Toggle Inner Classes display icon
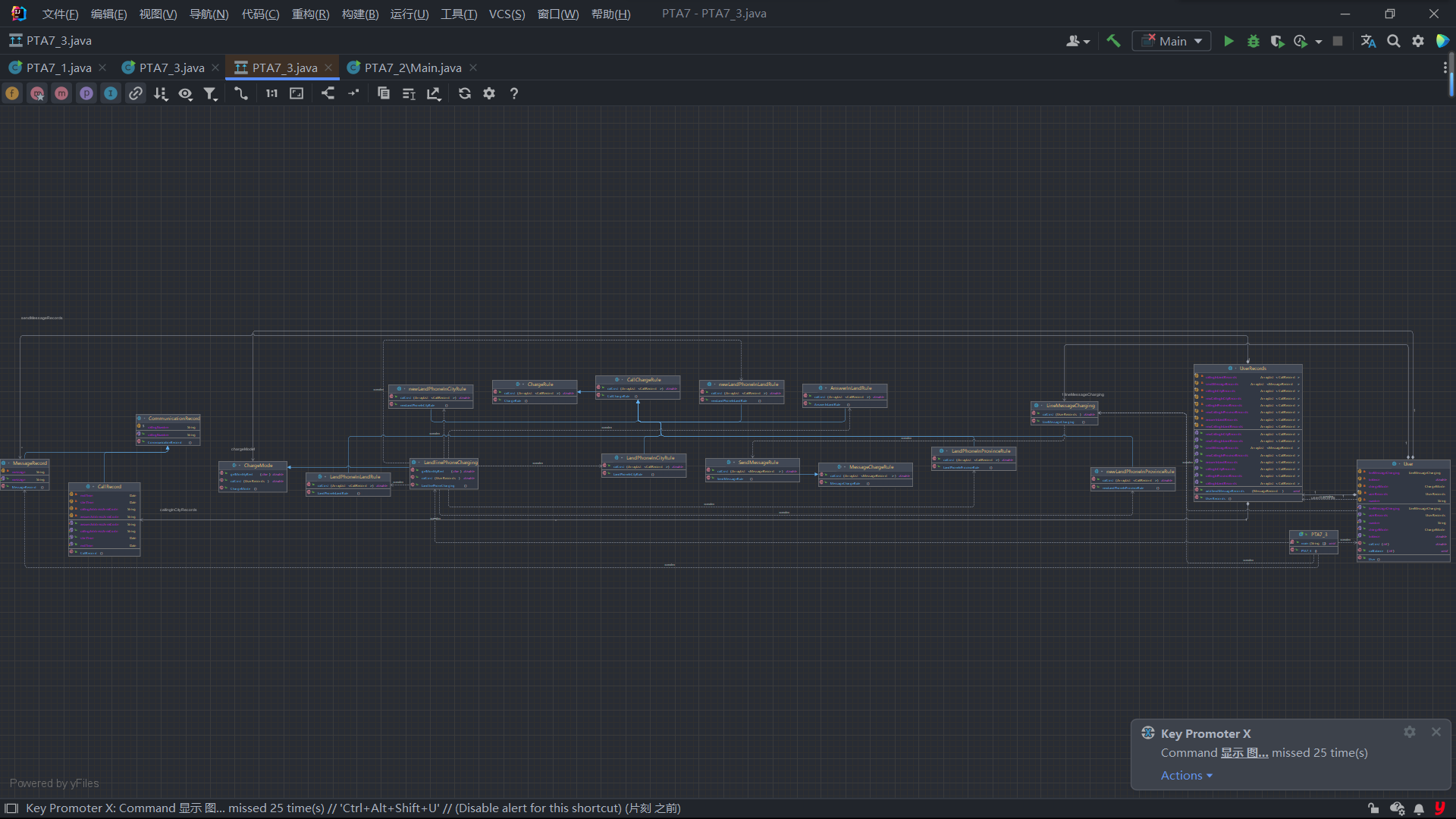 tap(111, 93)
